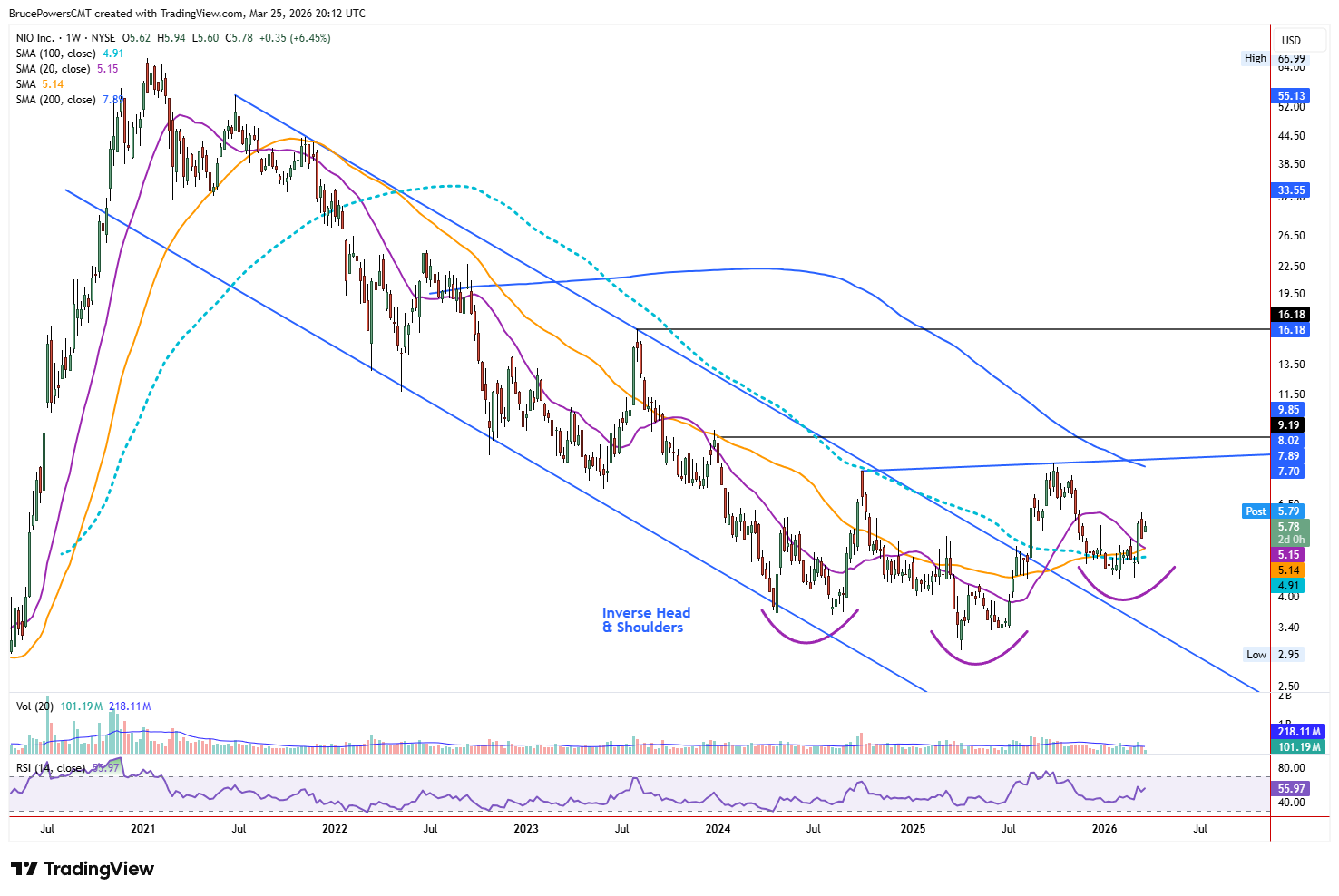The height and width of the screenshot is (896, 1339).
Task: Click the 101.19M volume axis label
Action: pos(1298,747)
